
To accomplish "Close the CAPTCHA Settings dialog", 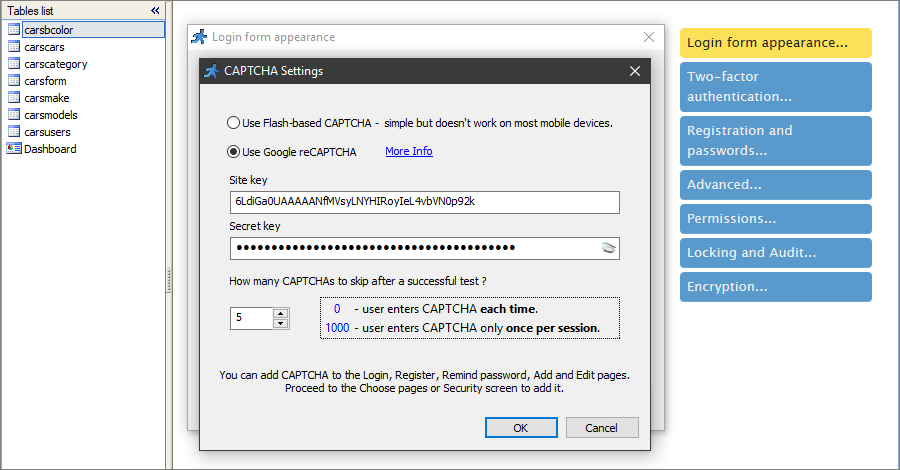I will coord(635,71).
